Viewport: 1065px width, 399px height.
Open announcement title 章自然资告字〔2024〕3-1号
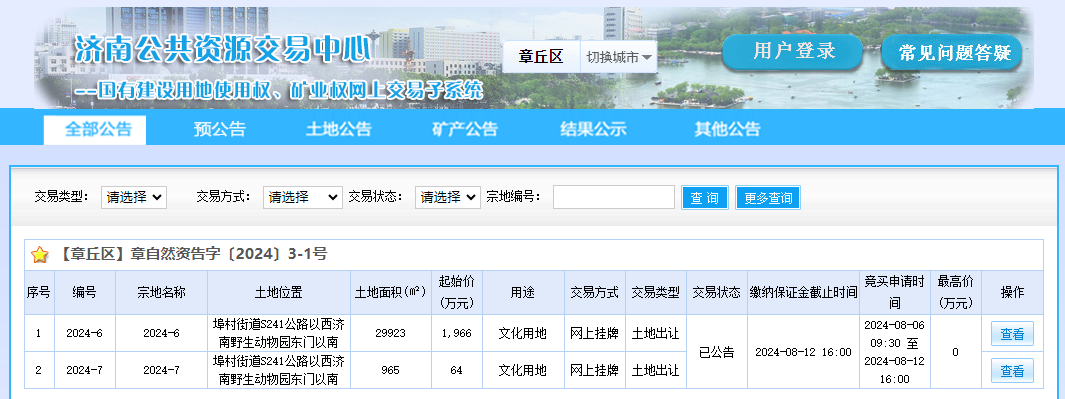point(192,255)
